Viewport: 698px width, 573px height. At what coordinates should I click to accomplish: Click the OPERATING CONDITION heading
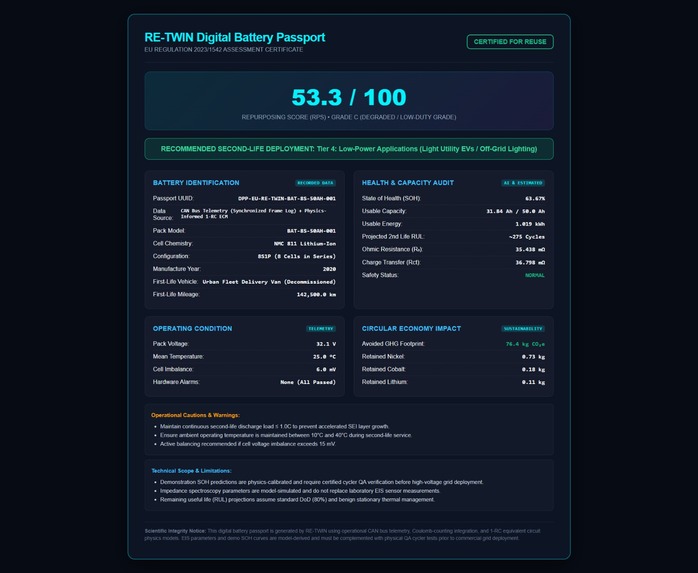(x=192, y=329)
